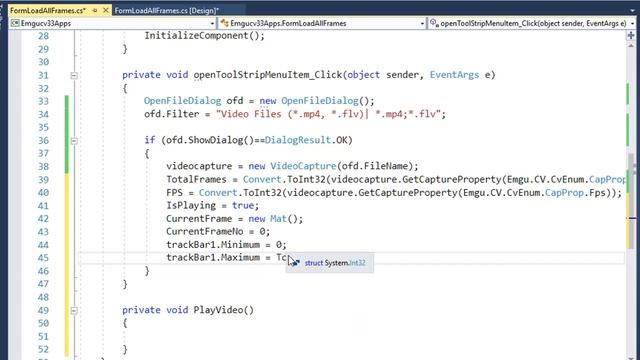The width and height of the screenshot is (640, 360).
Task: Collapse the if ShowDialog block outline
Action: (74, 141)
